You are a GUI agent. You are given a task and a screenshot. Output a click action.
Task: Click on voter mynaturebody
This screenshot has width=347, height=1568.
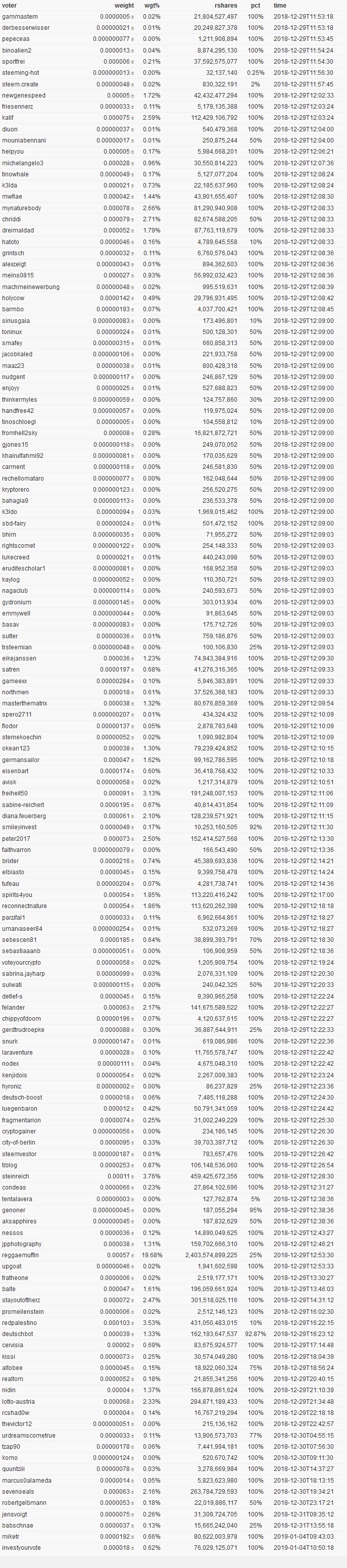tap(21, 208)
